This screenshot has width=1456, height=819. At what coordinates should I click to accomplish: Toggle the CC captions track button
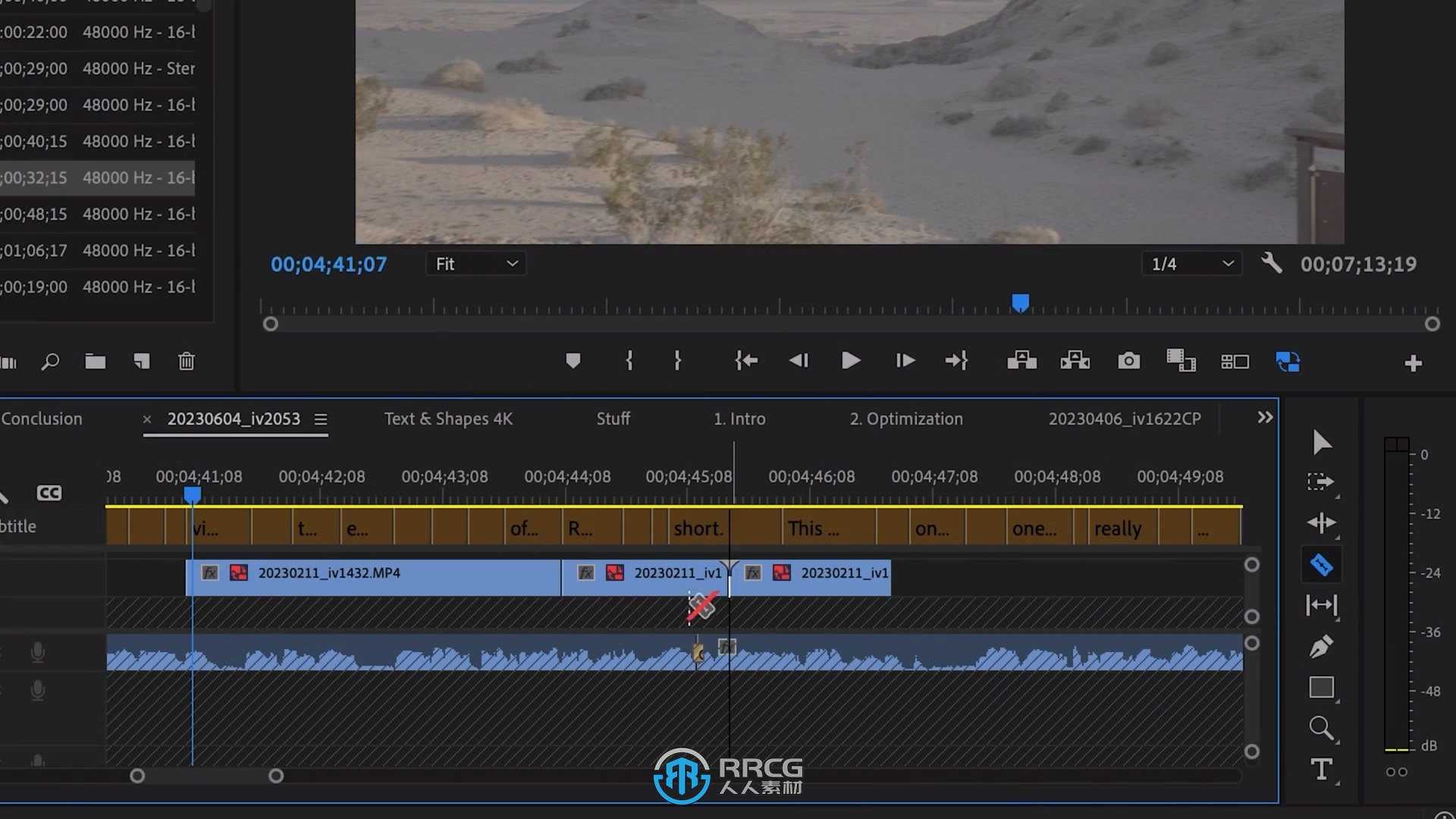point(49,493)
